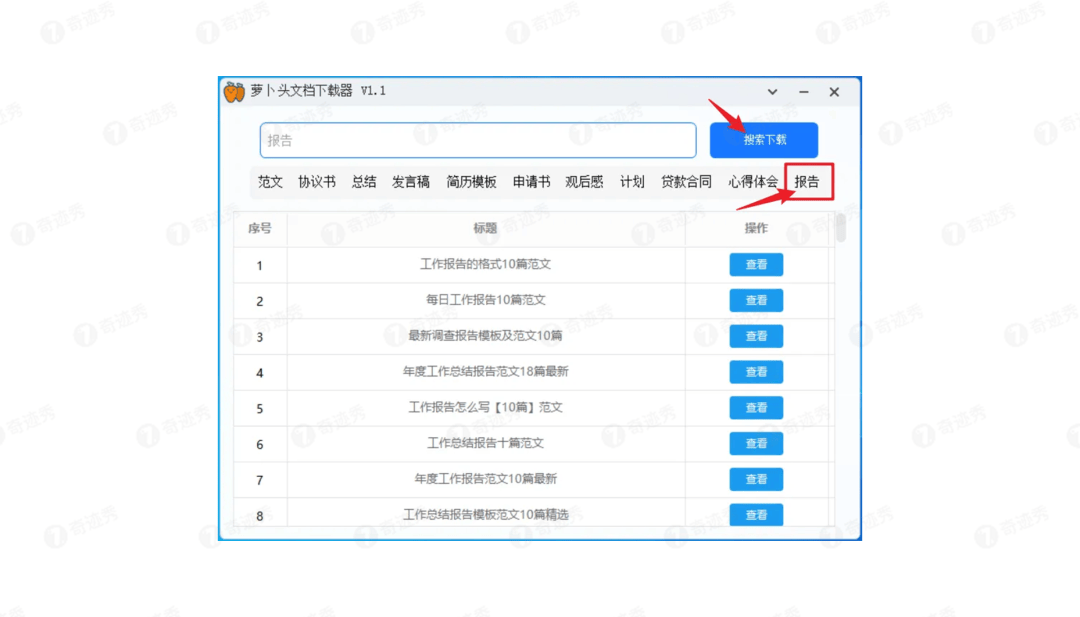1080x617 pixels.
Task: Select the 申请书 category tab
Action: click(531, 182)
